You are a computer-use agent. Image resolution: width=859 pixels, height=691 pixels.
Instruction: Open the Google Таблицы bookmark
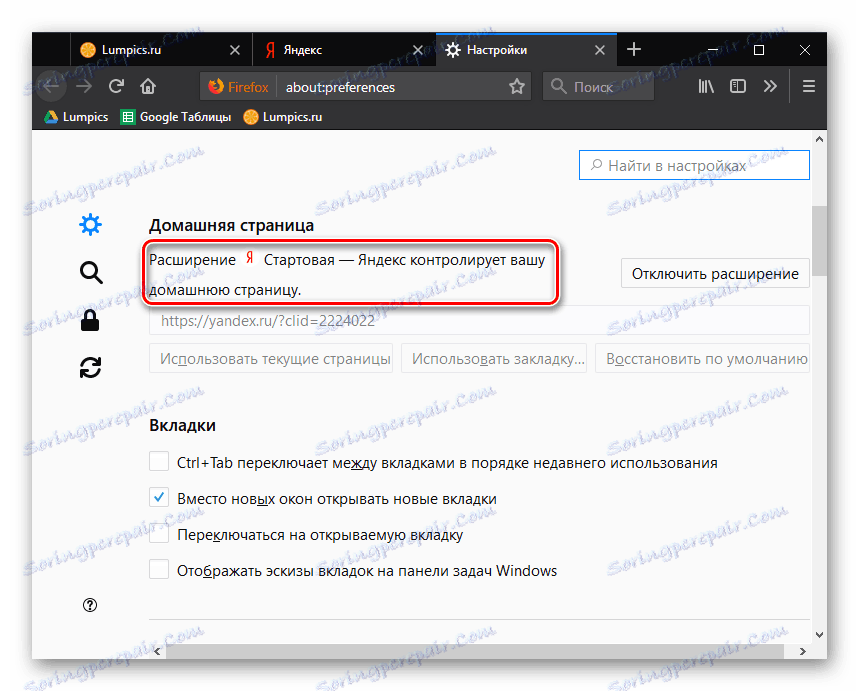(176, 117)
